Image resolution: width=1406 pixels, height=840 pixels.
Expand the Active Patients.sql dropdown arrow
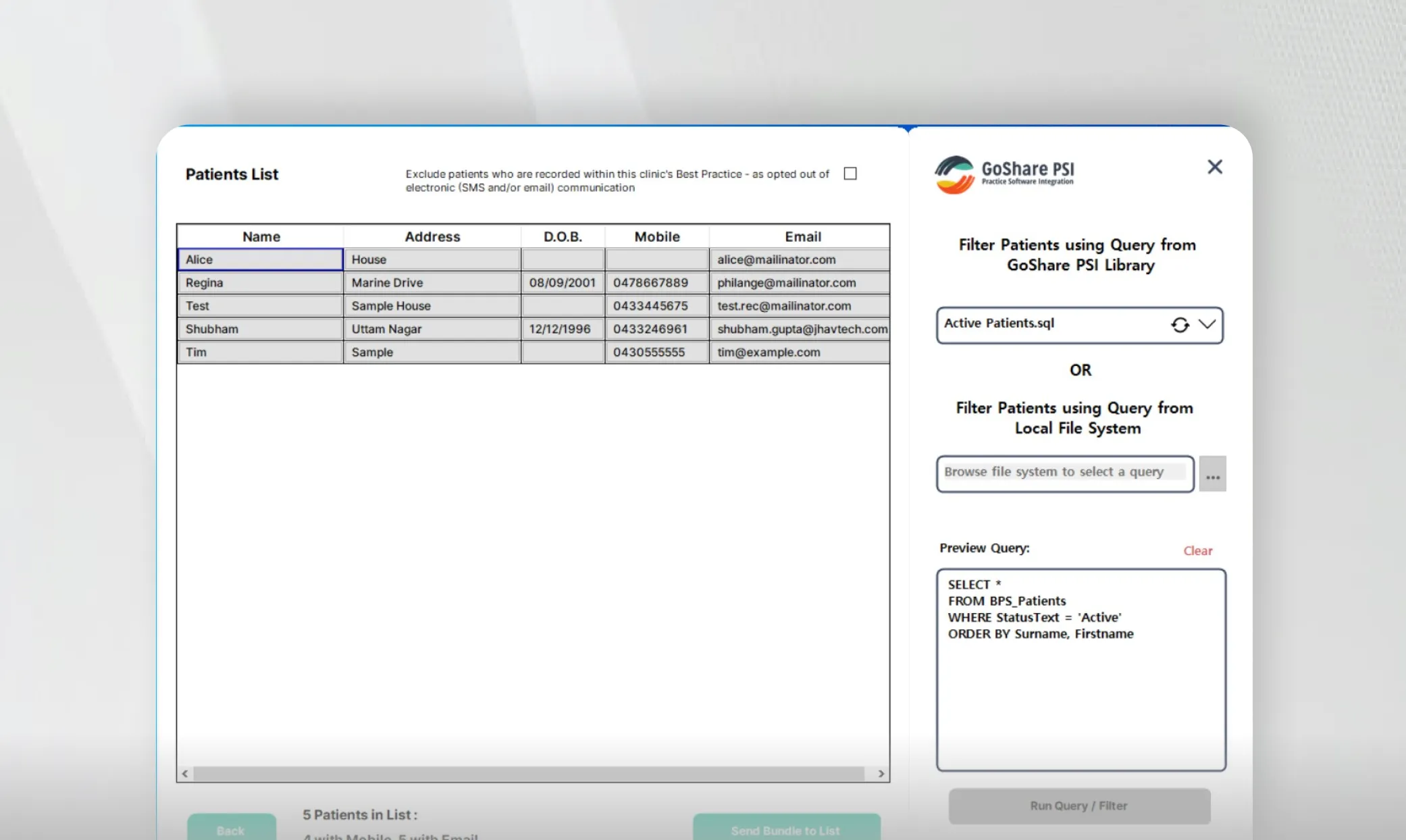click(x=1207, y=325)
